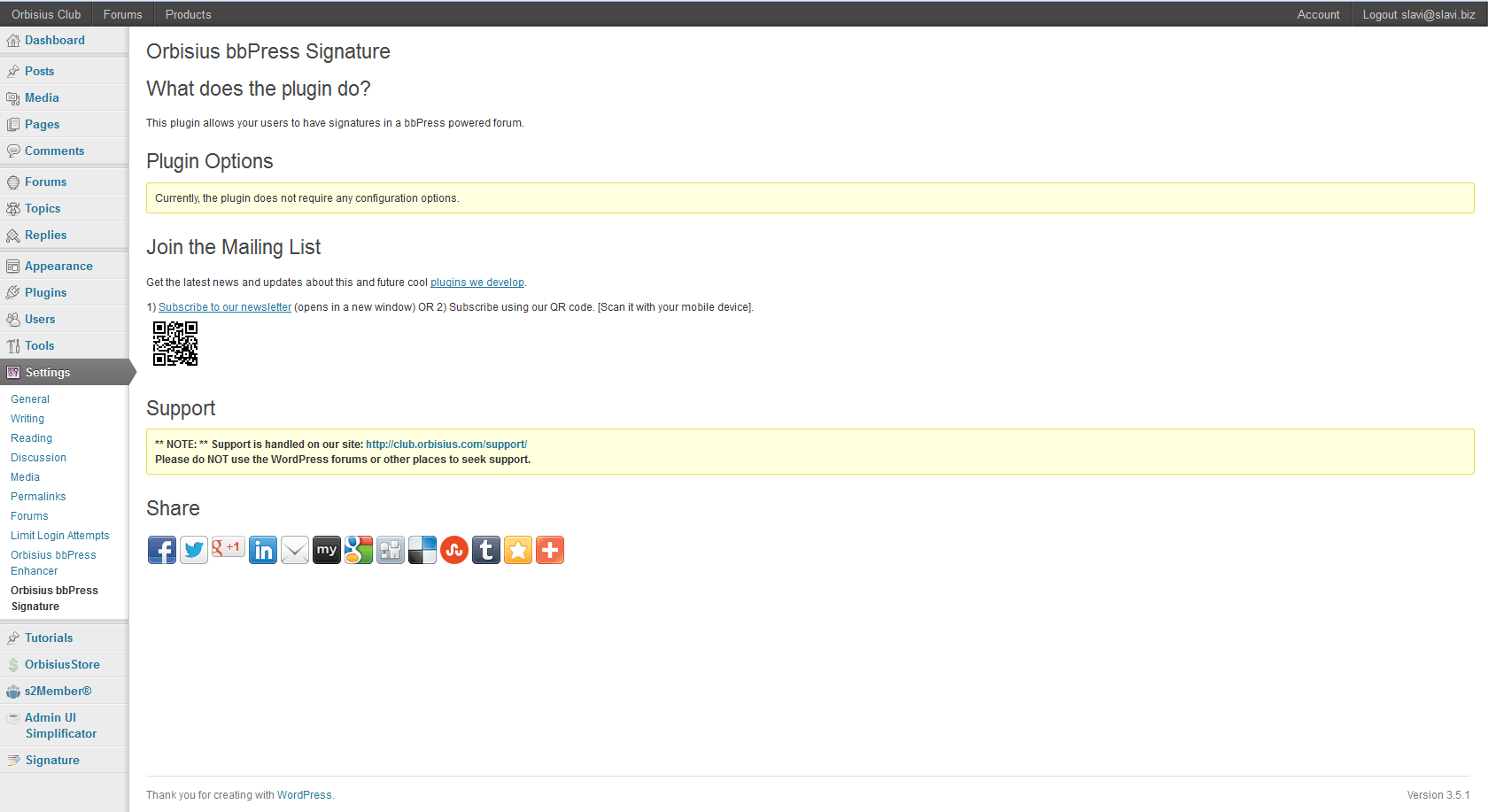1488x812 pixels.
Task: Open the Permalinks settings page
Action: click(38, 497)
